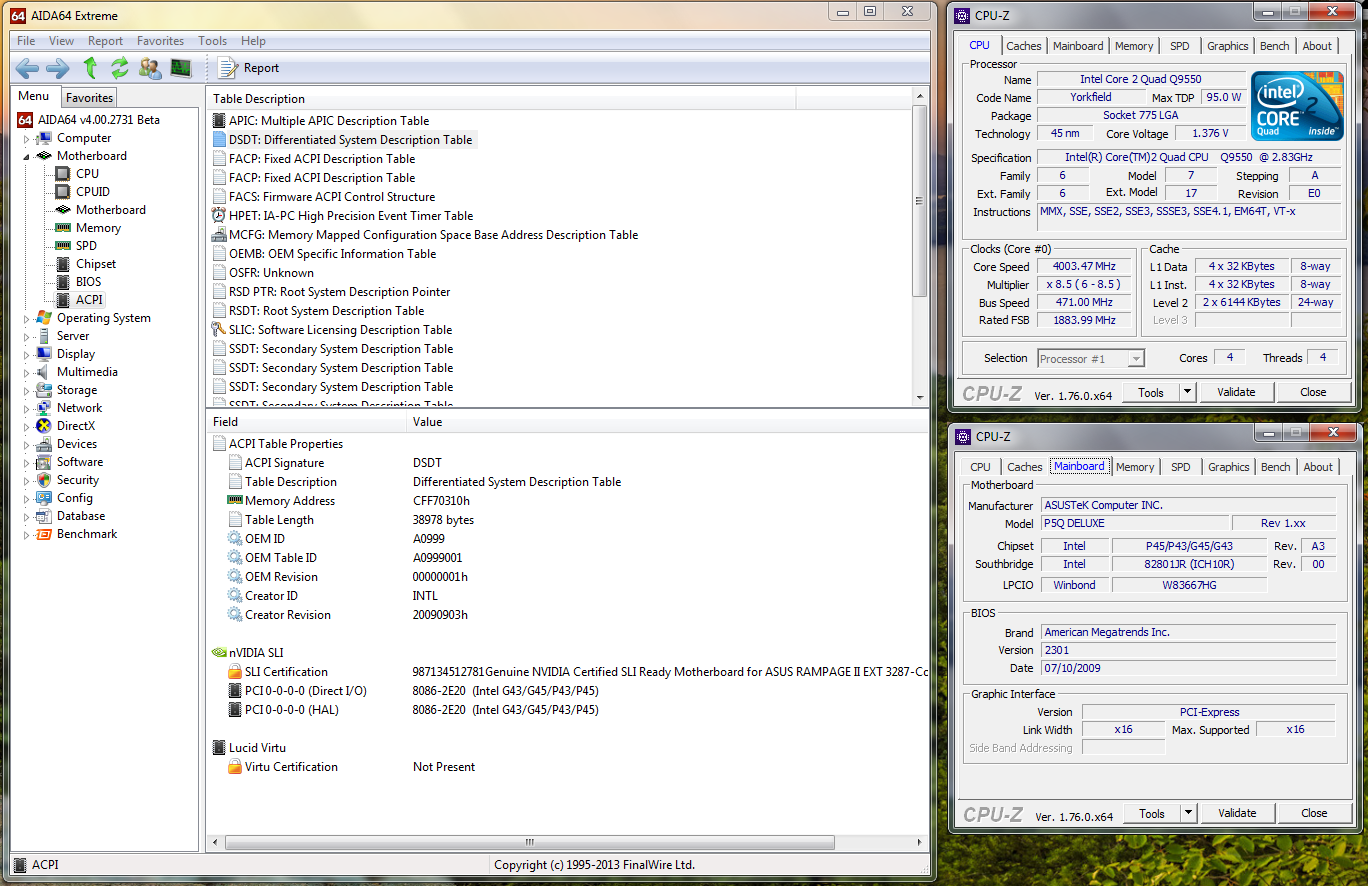
Task: Select the Multimedia node in the tree
Action: [x=87, y=372]
